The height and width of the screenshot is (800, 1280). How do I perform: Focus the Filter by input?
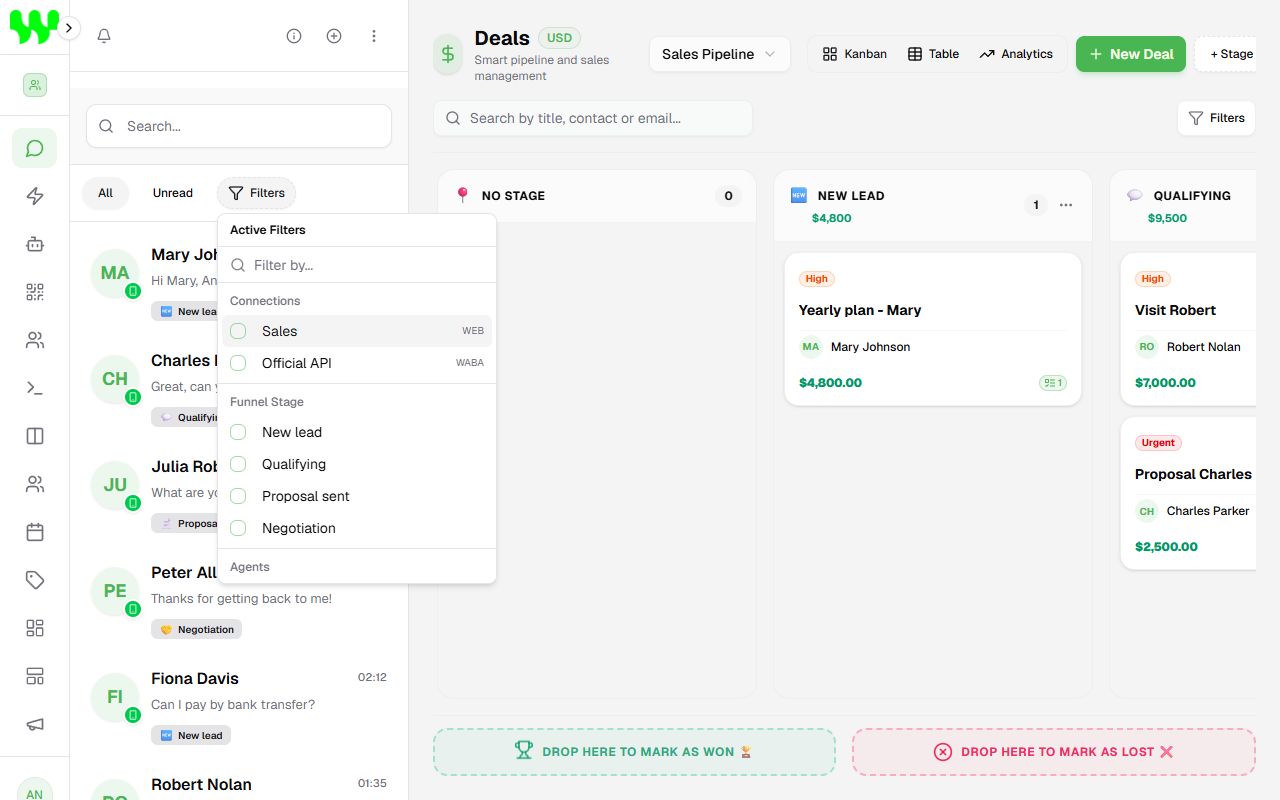[x=357, y=265]
